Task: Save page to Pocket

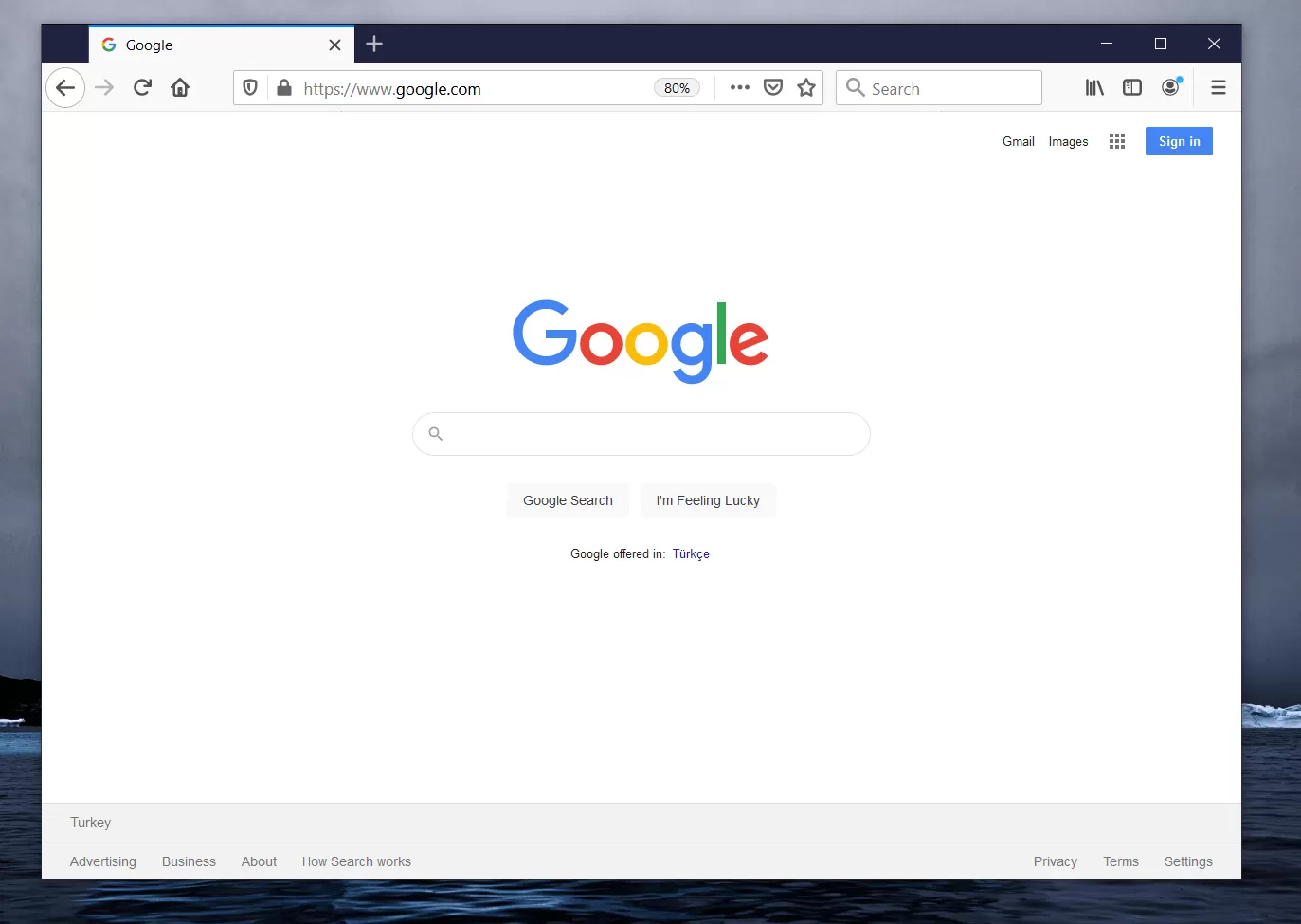Action: tap(773, 88)
